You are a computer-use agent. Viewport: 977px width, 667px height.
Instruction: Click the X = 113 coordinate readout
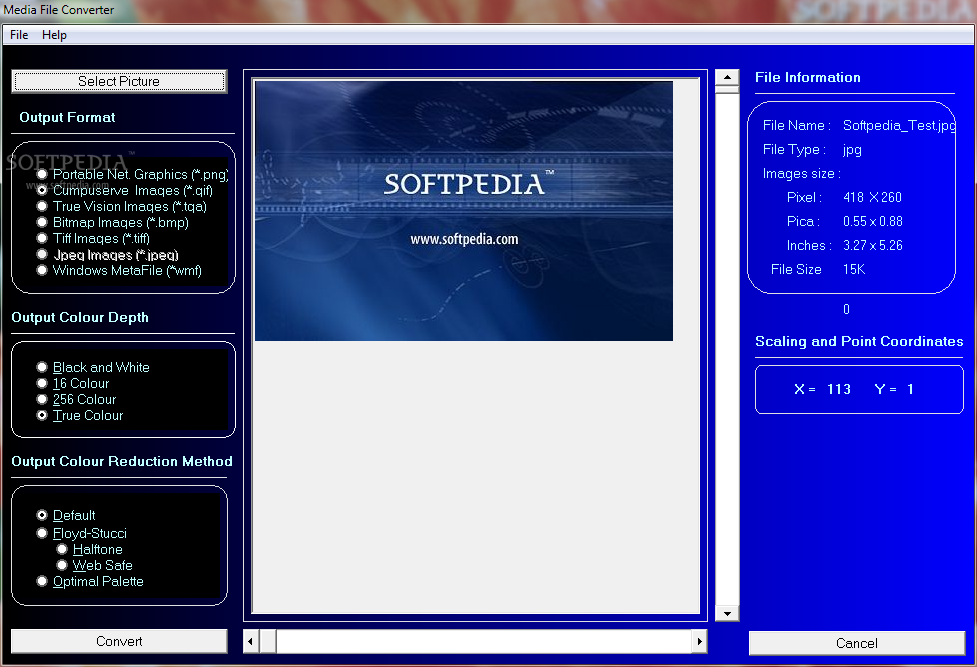coord(822,389)
